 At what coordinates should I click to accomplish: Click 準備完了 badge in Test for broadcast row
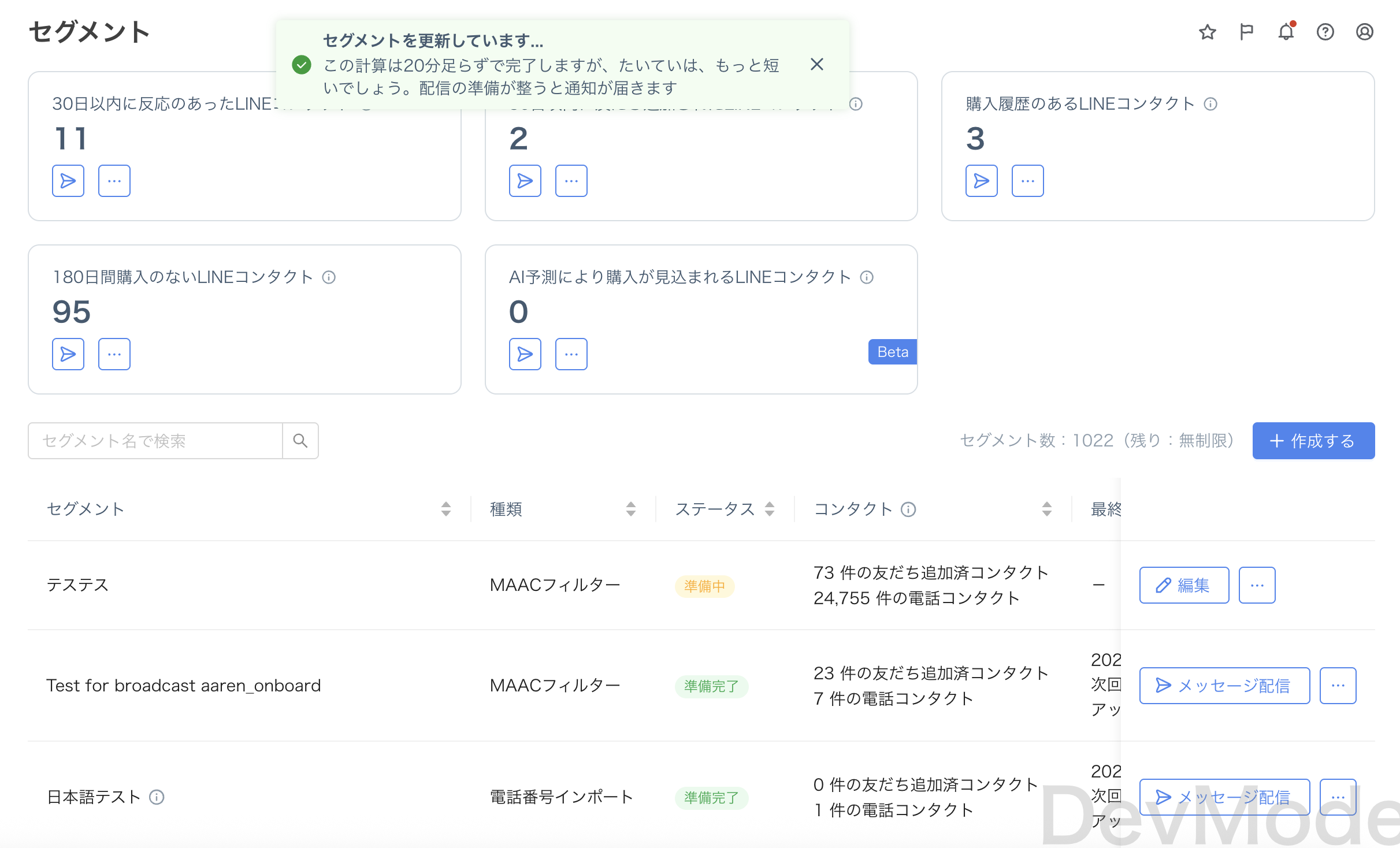(711, 686)
